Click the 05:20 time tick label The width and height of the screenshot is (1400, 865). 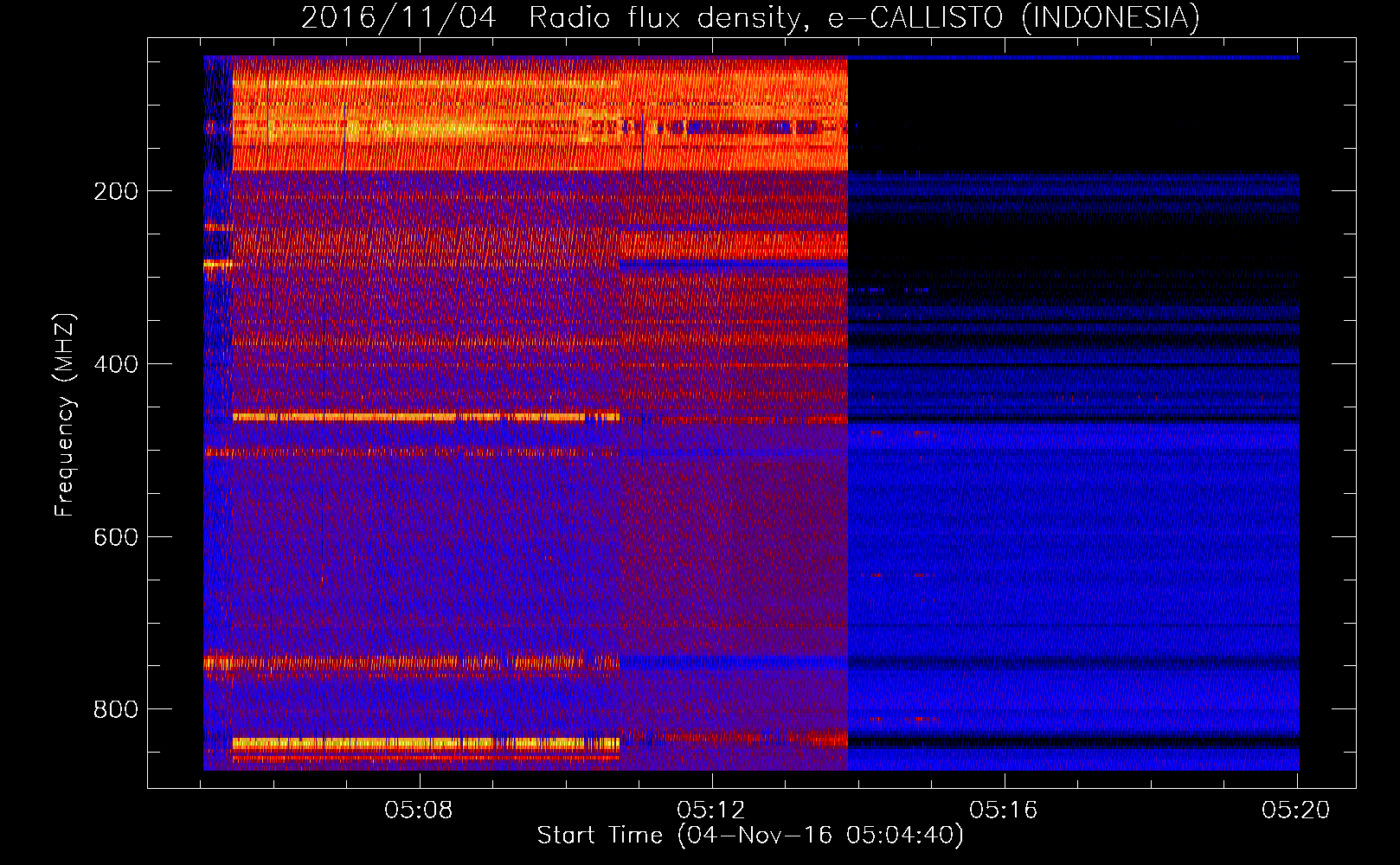[x=1296, y=811]
